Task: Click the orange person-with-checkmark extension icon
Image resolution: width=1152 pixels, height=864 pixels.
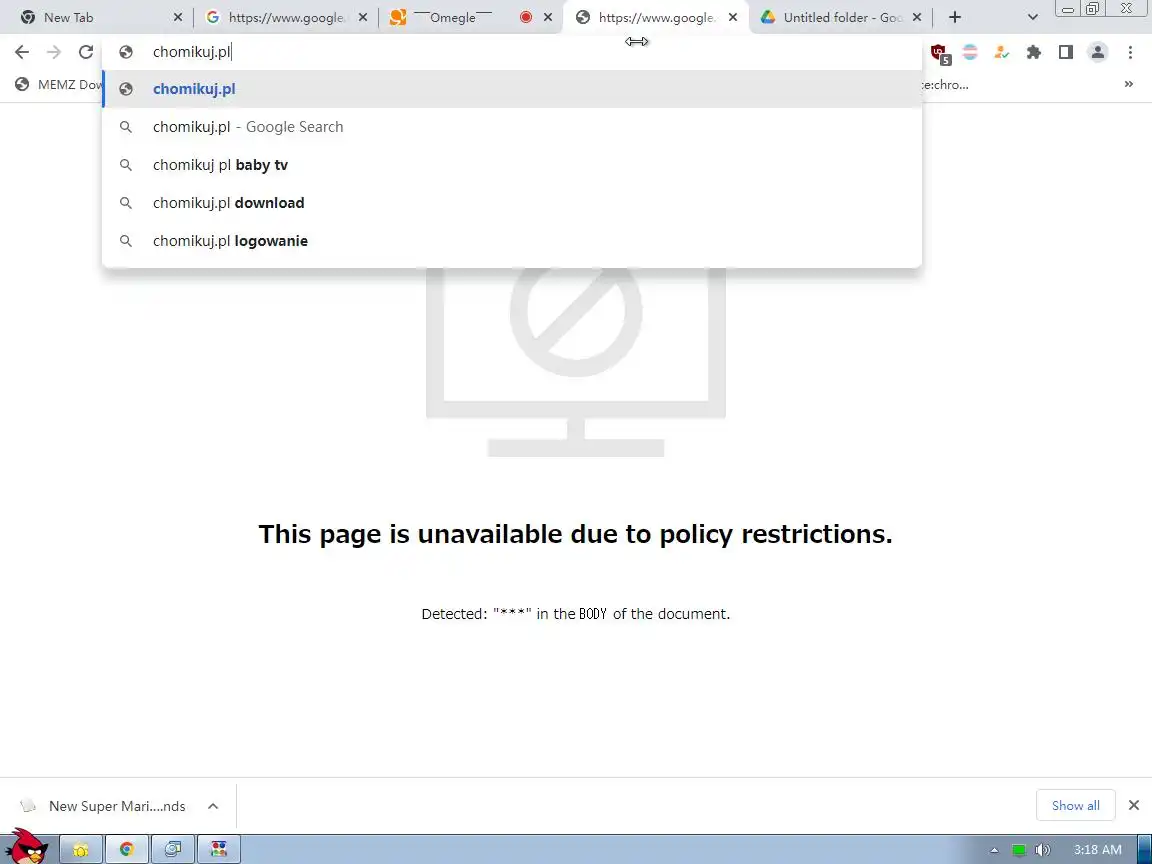Action: click(1001, 52)
